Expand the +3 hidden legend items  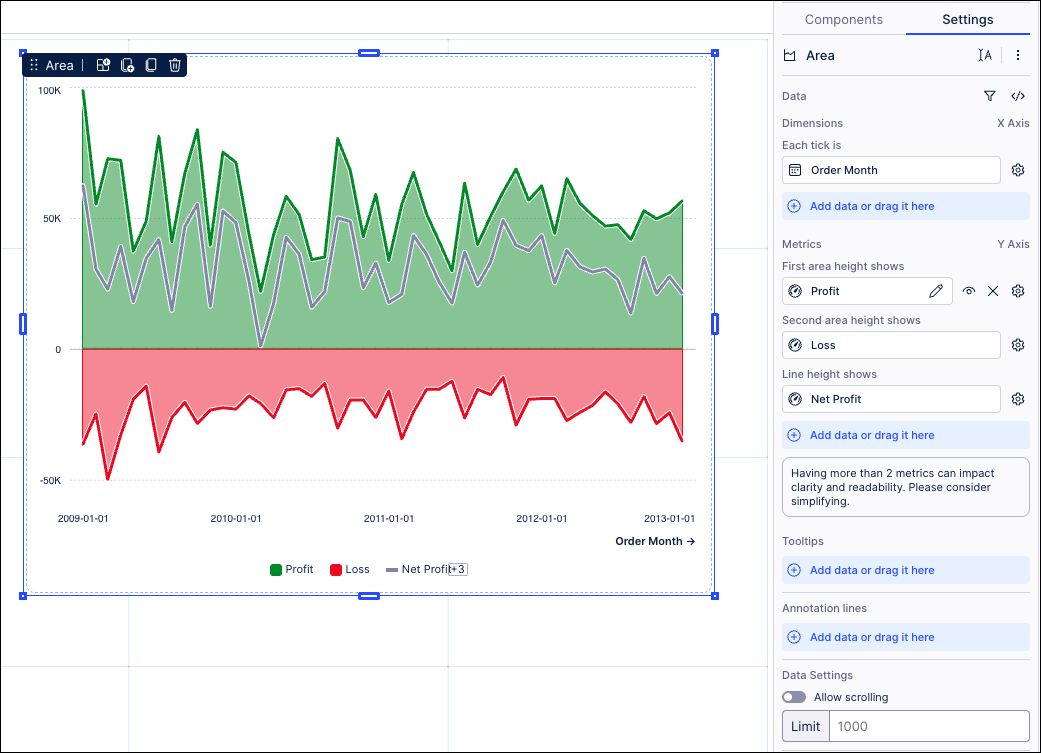coord(458,569)
